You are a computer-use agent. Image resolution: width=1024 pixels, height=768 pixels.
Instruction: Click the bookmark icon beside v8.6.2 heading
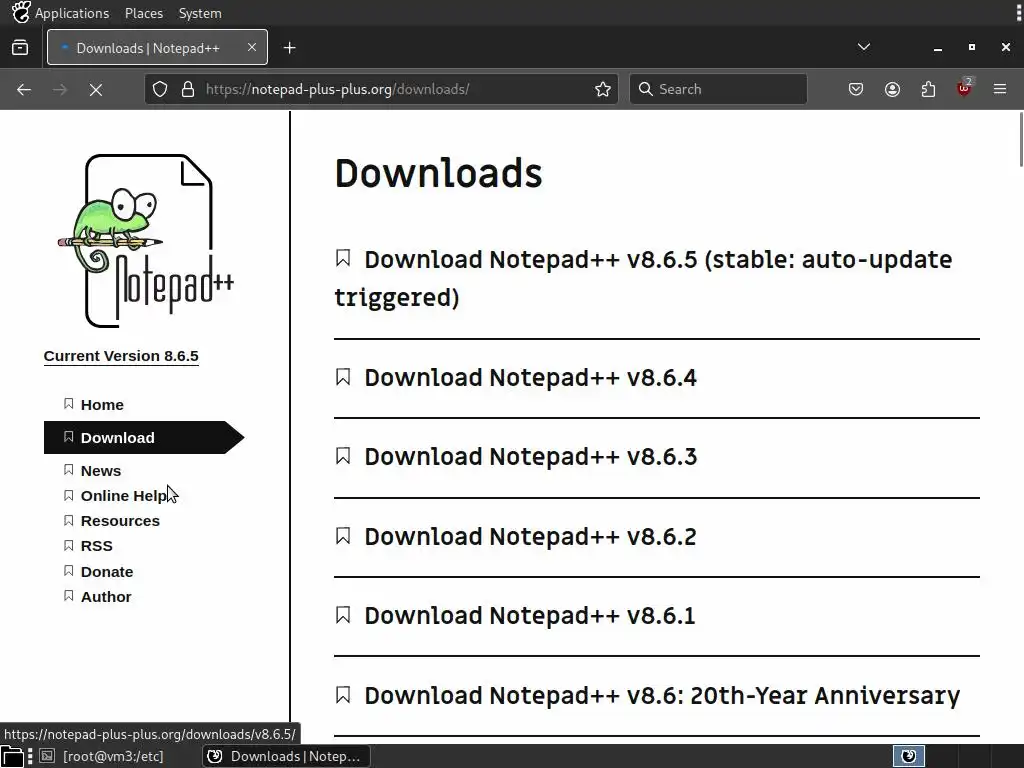point(343,536)
